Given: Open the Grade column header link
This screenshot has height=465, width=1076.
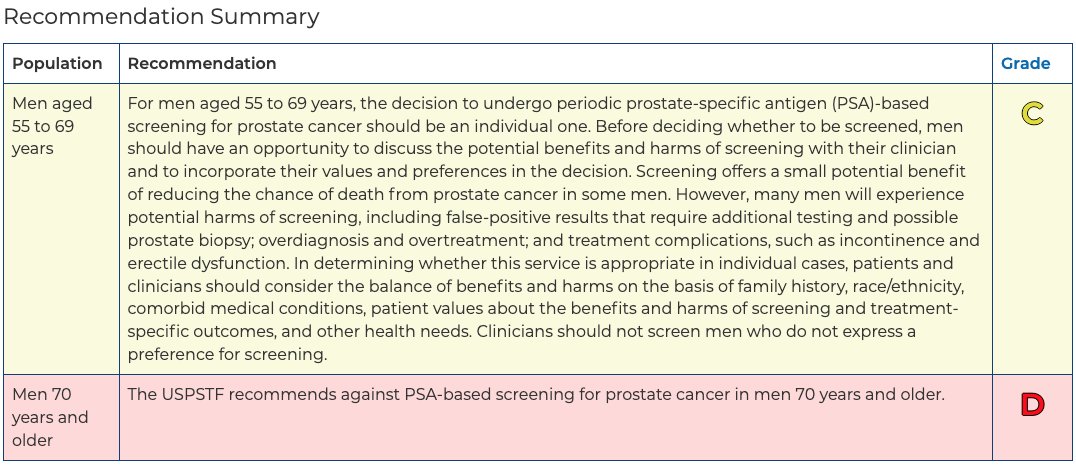Looking at the screenshot, I should click(x=1025, y=64).
